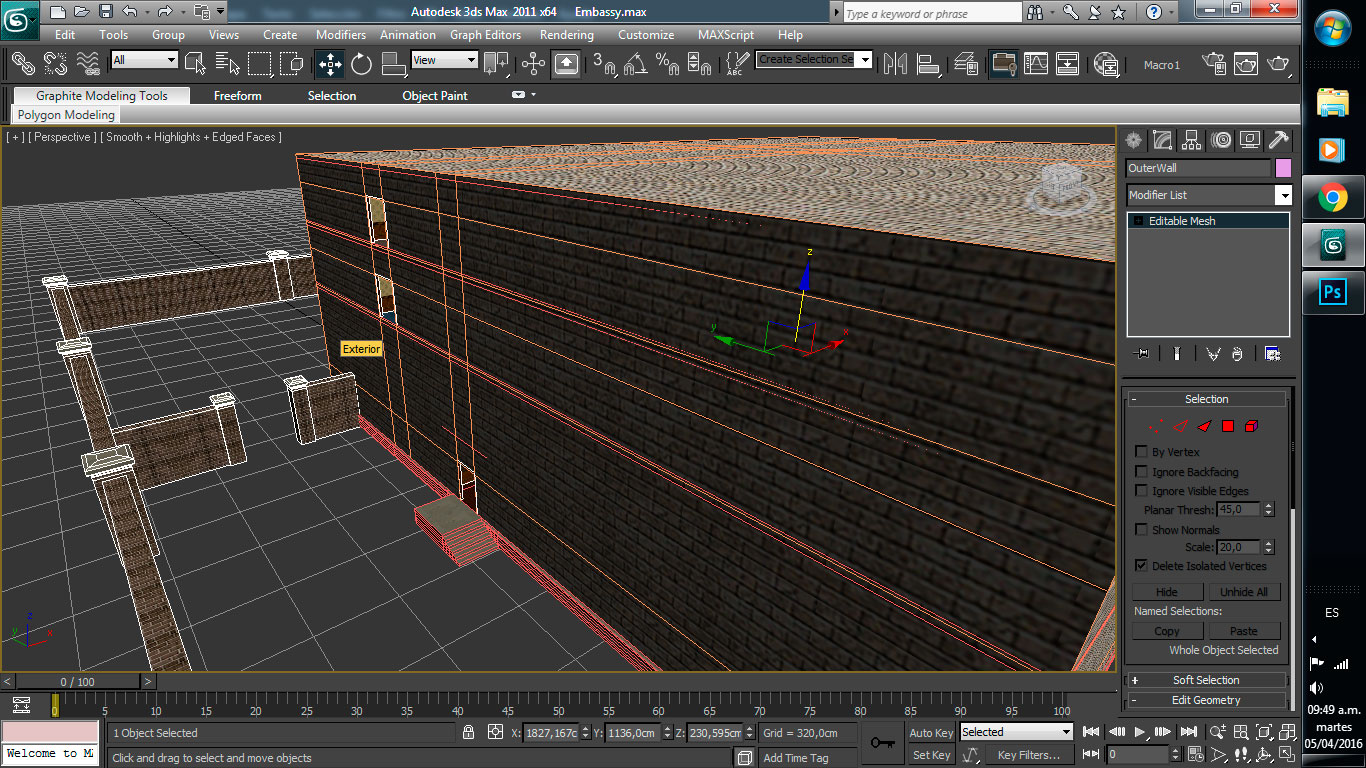Click the time slider 0 / 100 handle
Image resolution: width=1366 pixels, height=768 pixels.
click(x=78, y=681)
